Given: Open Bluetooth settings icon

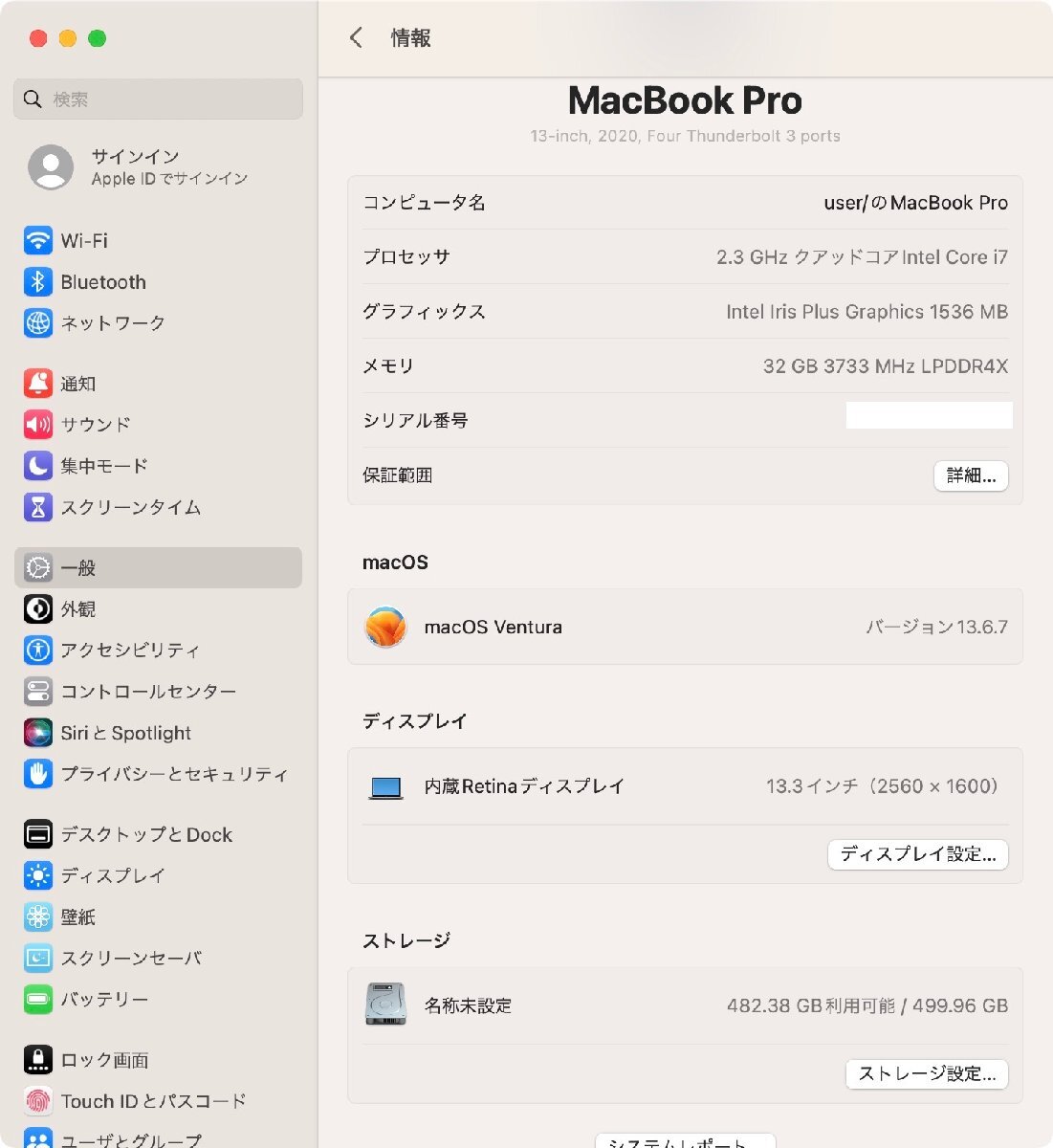Looking at the screenshot, I should click(37, 281).
